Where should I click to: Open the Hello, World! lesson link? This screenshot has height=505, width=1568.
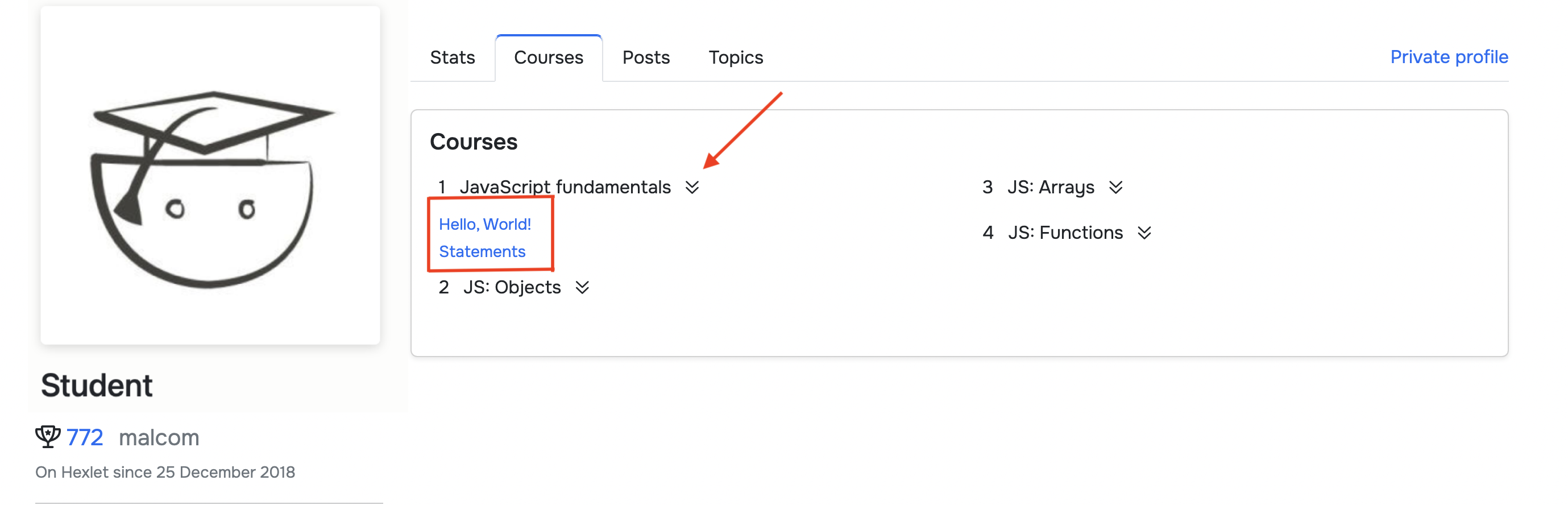pos(484,224)
